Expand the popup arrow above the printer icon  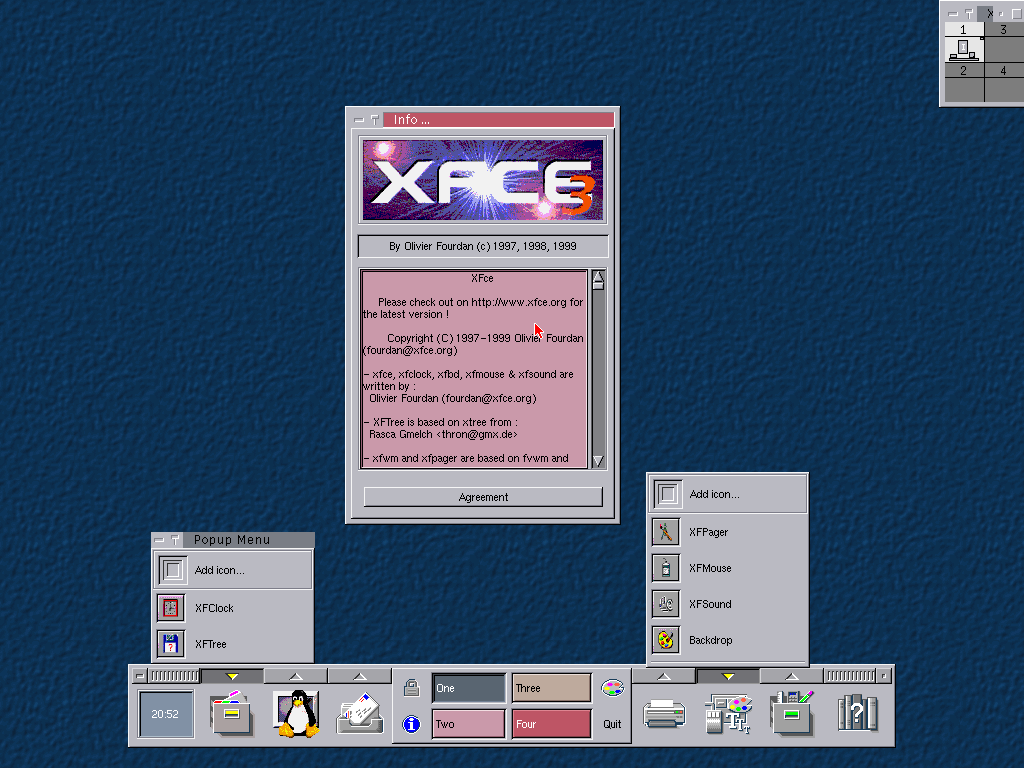click(x=664, y=676)
